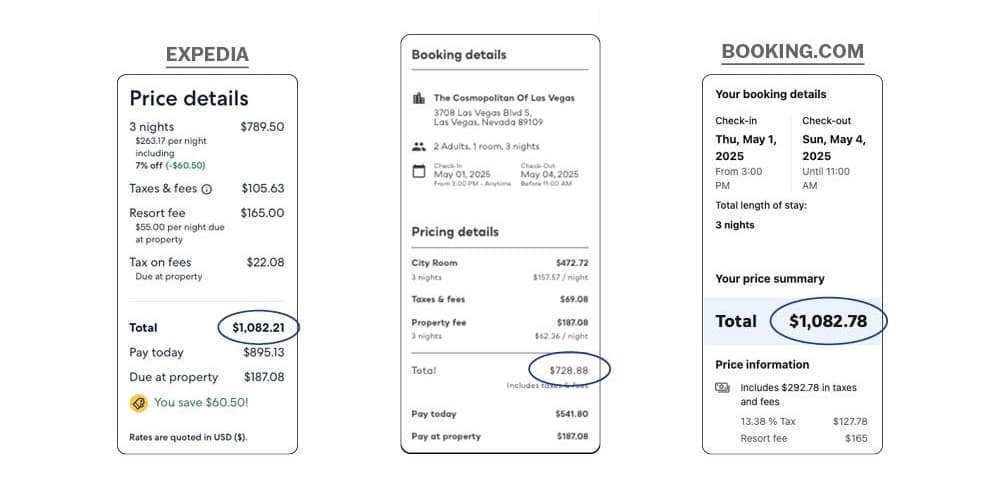Click the Thu, May 1, 2025 check-in date

coord(745,148)
